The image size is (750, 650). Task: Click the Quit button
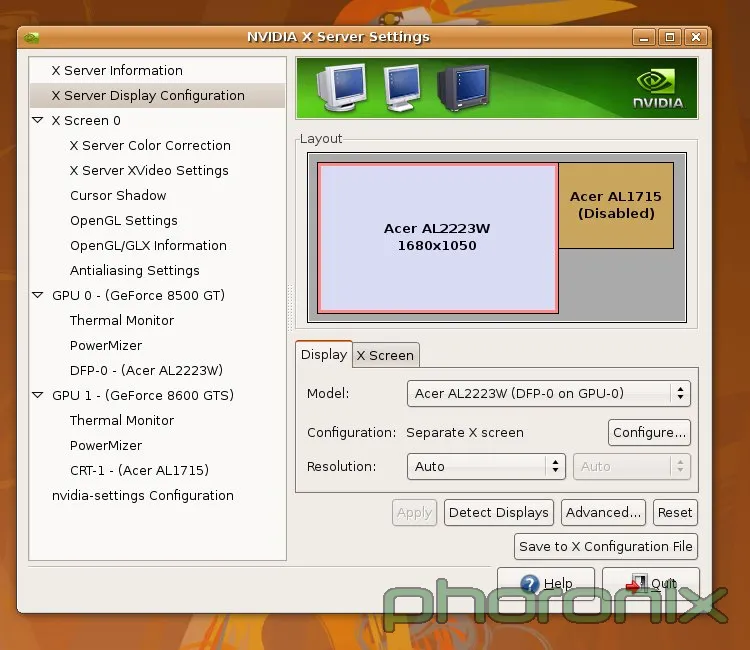(x=651, y=584)
